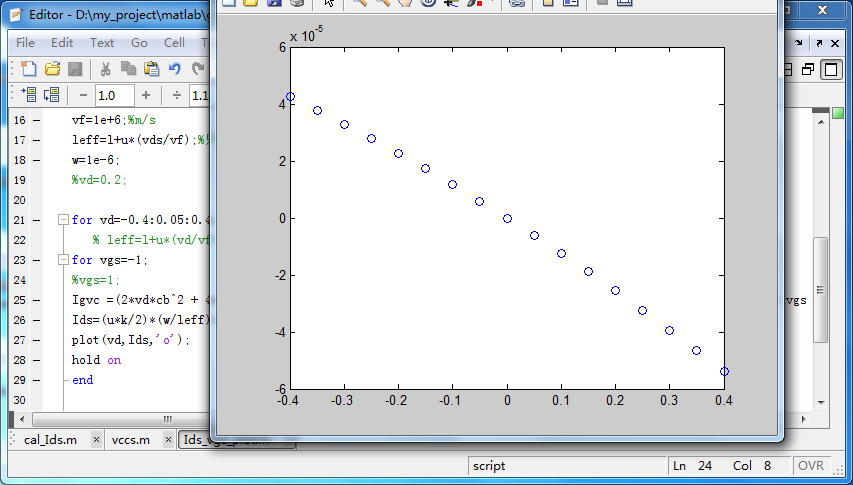Click the vertical scrollbar thumb

click(x=820, y=290)
